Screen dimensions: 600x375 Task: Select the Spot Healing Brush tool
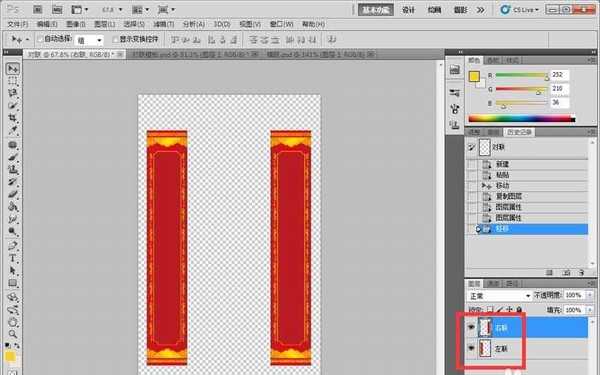tap(13, 145)
